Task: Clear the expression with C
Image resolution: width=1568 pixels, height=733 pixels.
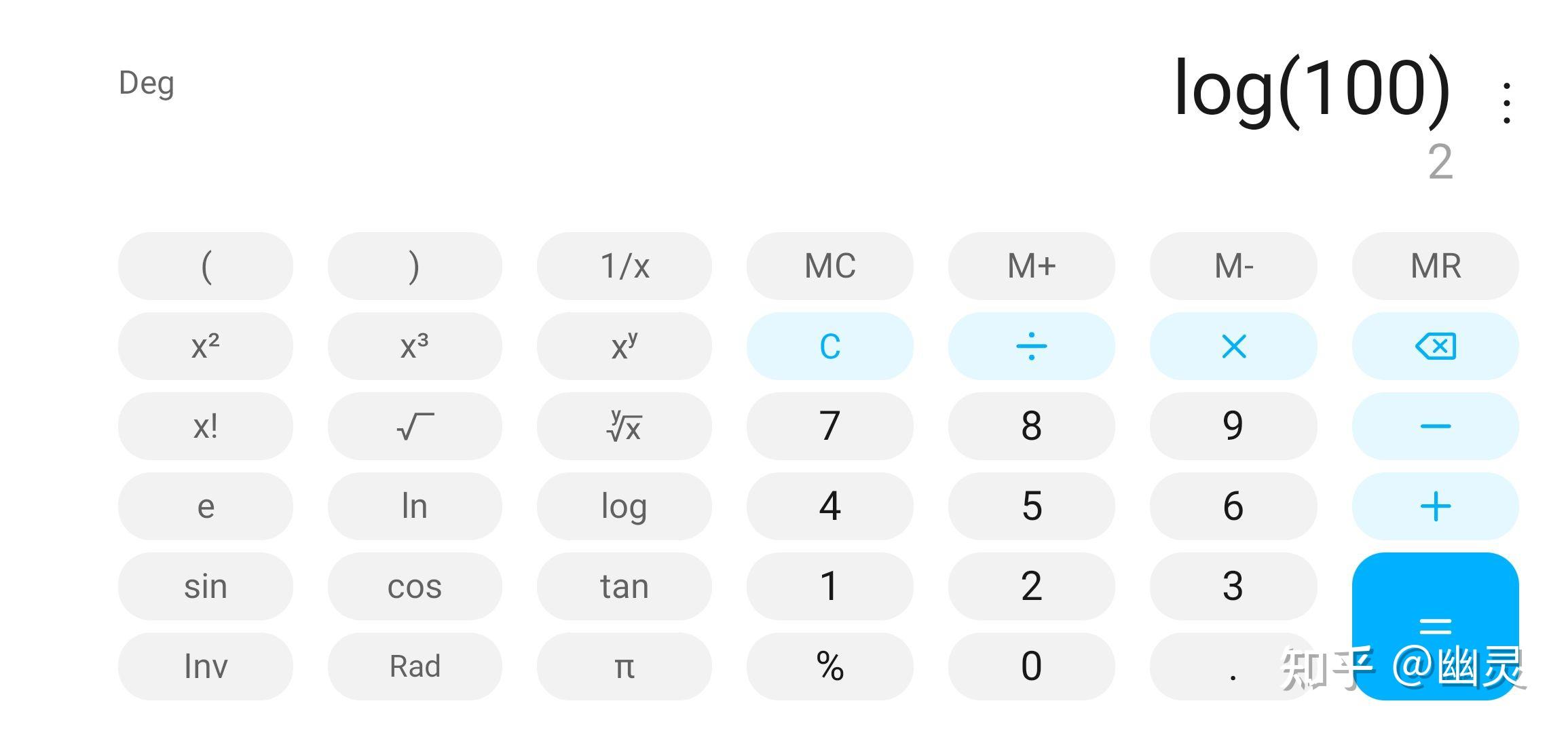Action: point(829,346)
